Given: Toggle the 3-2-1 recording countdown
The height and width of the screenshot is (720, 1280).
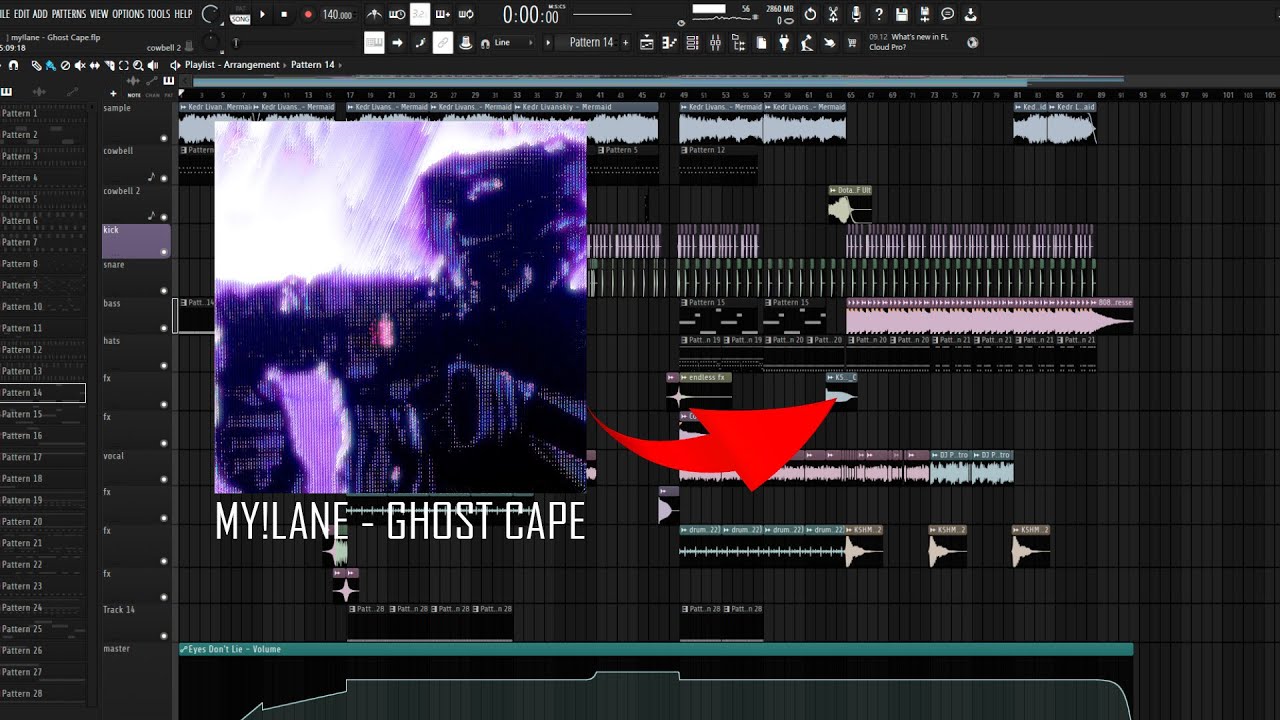Looking at the screenshot, I should tap(420, 14).
